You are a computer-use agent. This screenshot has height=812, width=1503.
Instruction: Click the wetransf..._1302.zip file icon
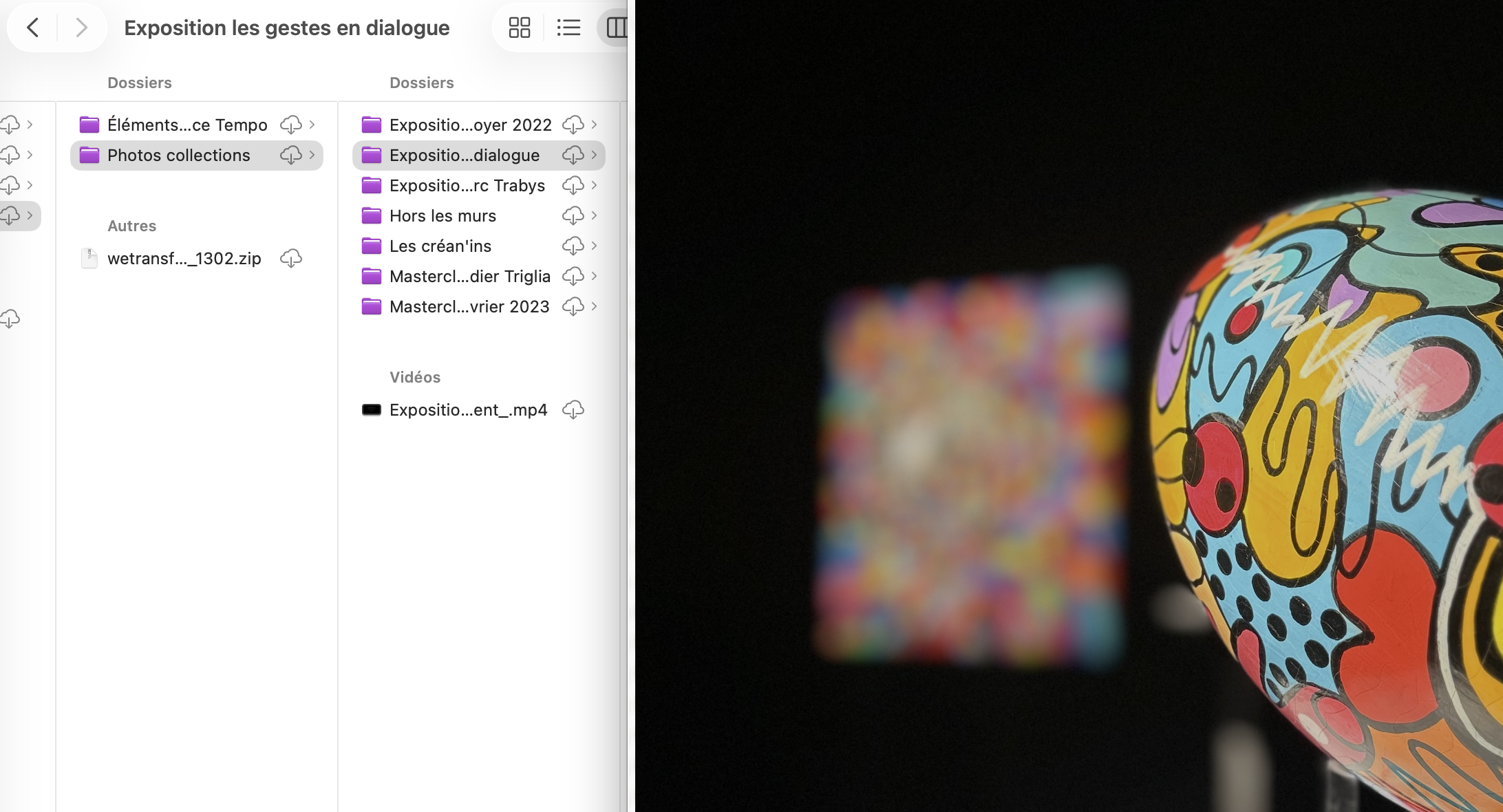coord(89,258)
